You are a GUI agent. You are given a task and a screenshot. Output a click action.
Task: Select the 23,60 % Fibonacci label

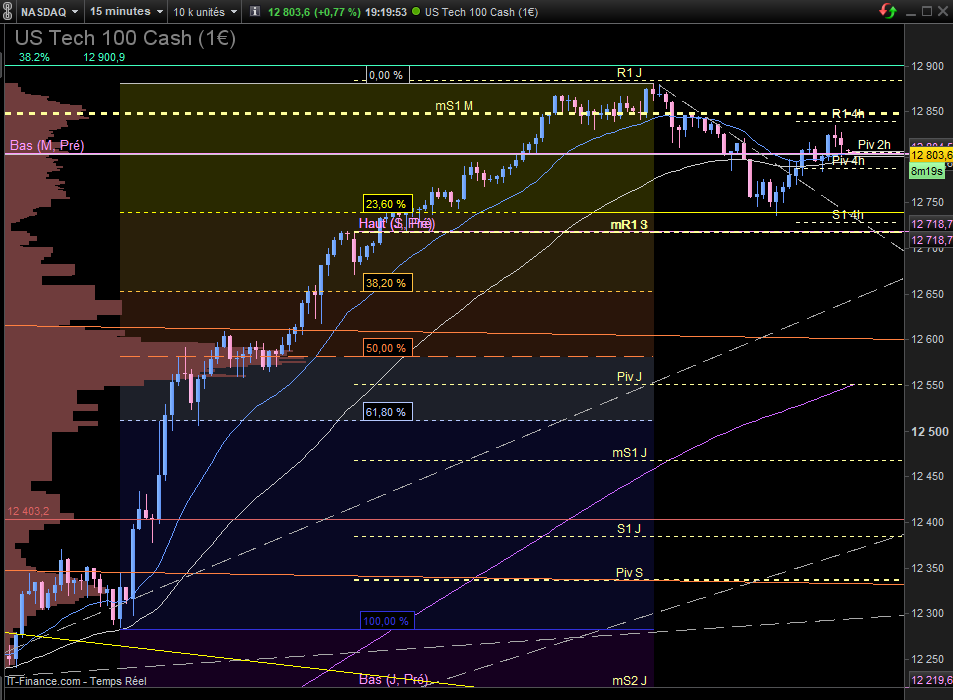[x=387, y=204]
